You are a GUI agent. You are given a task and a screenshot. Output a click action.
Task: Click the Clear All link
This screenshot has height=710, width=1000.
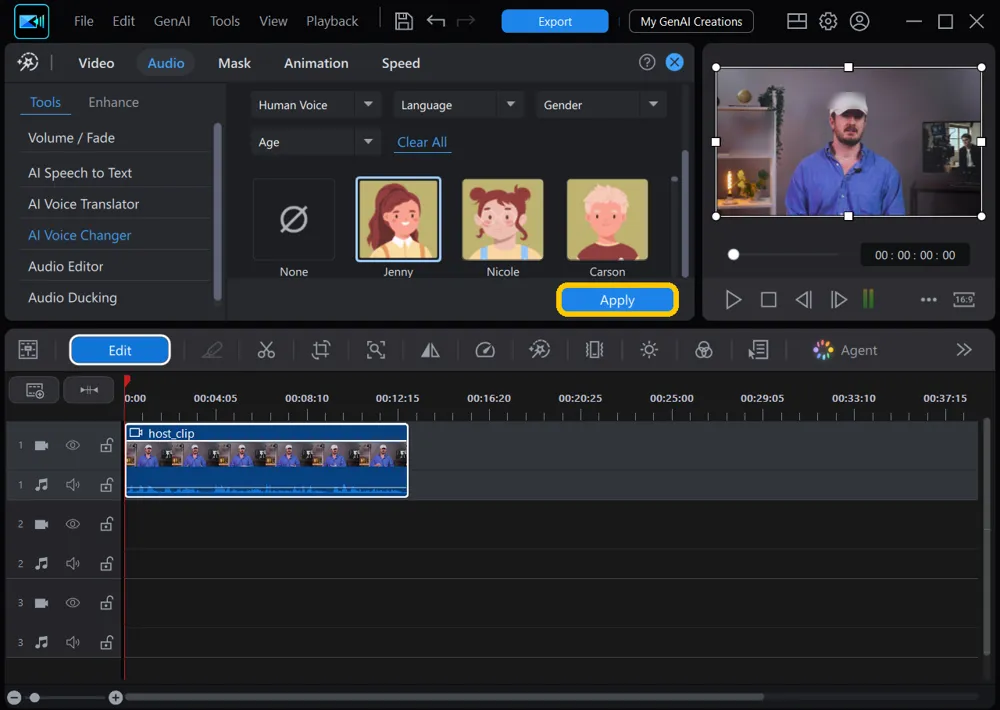pos(422,142)
